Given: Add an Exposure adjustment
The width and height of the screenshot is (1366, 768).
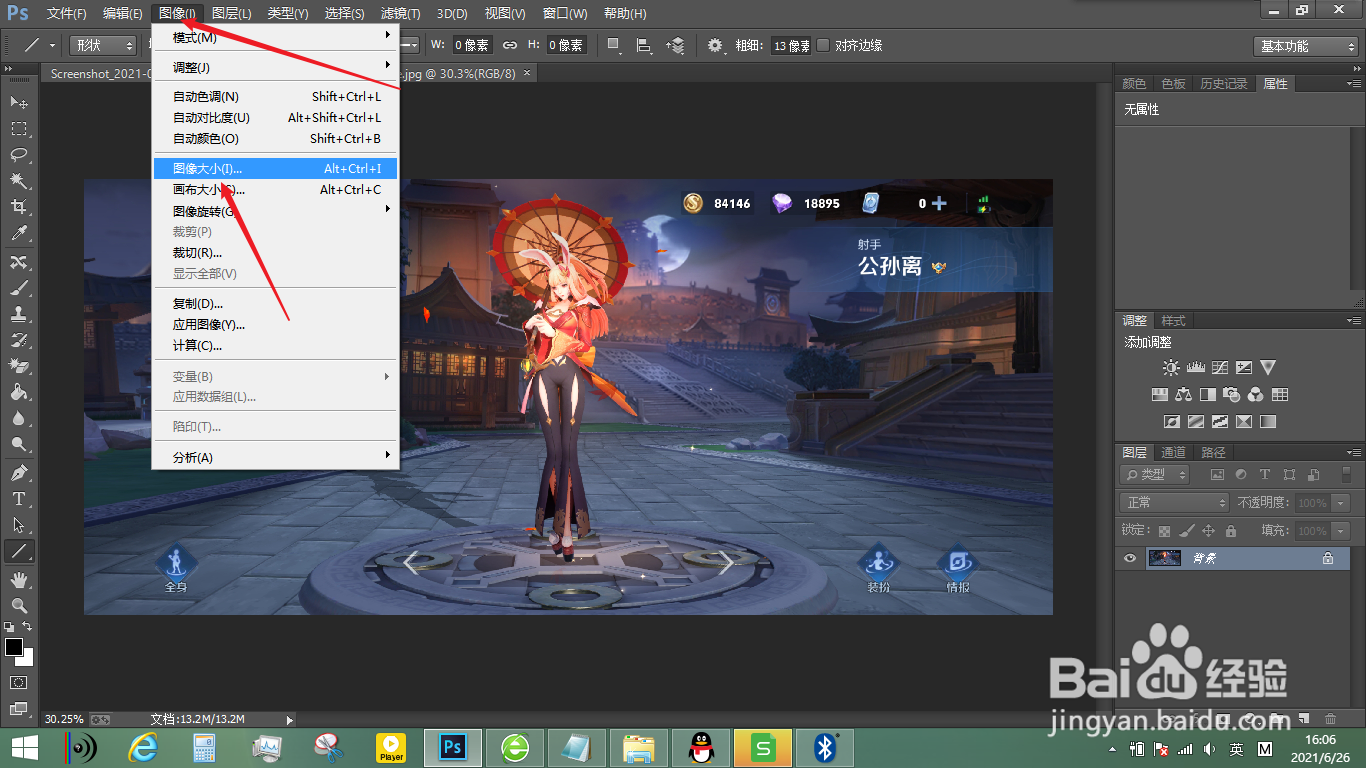Looking at the screenshot, I should coord(1244,368).
